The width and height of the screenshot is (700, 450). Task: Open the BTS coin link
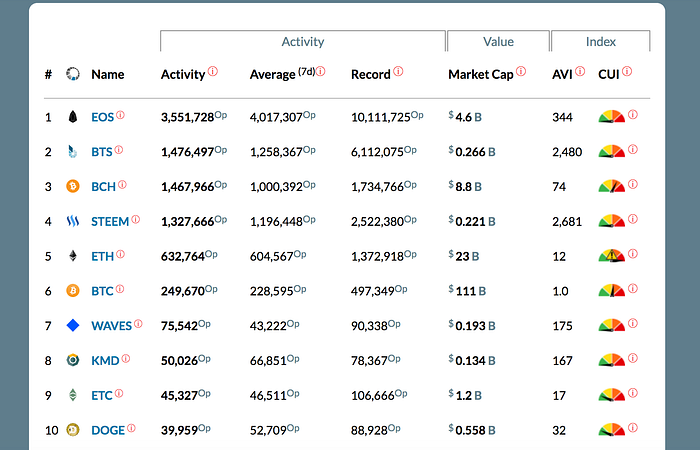point(102,152)
